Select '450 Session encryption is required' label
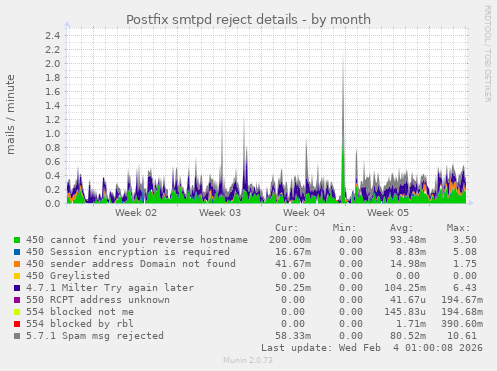This screenshot has width=497, height=371. [128, 252]
